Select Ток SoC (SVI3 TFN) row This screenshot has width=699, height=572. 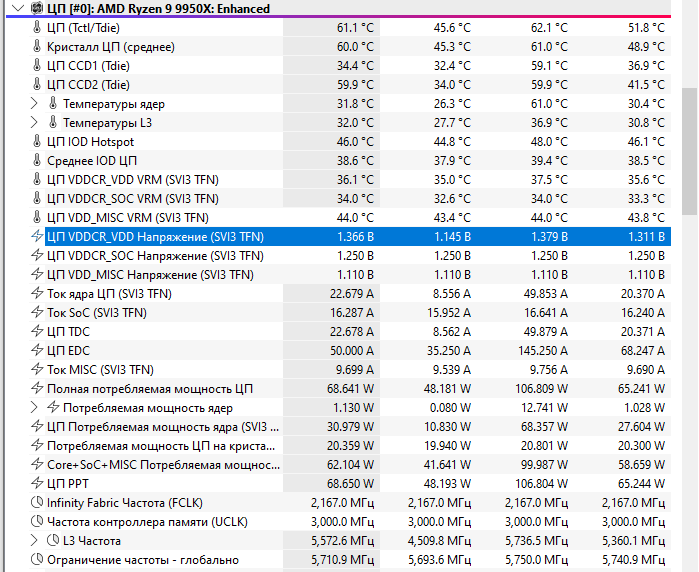pos(350,313)
